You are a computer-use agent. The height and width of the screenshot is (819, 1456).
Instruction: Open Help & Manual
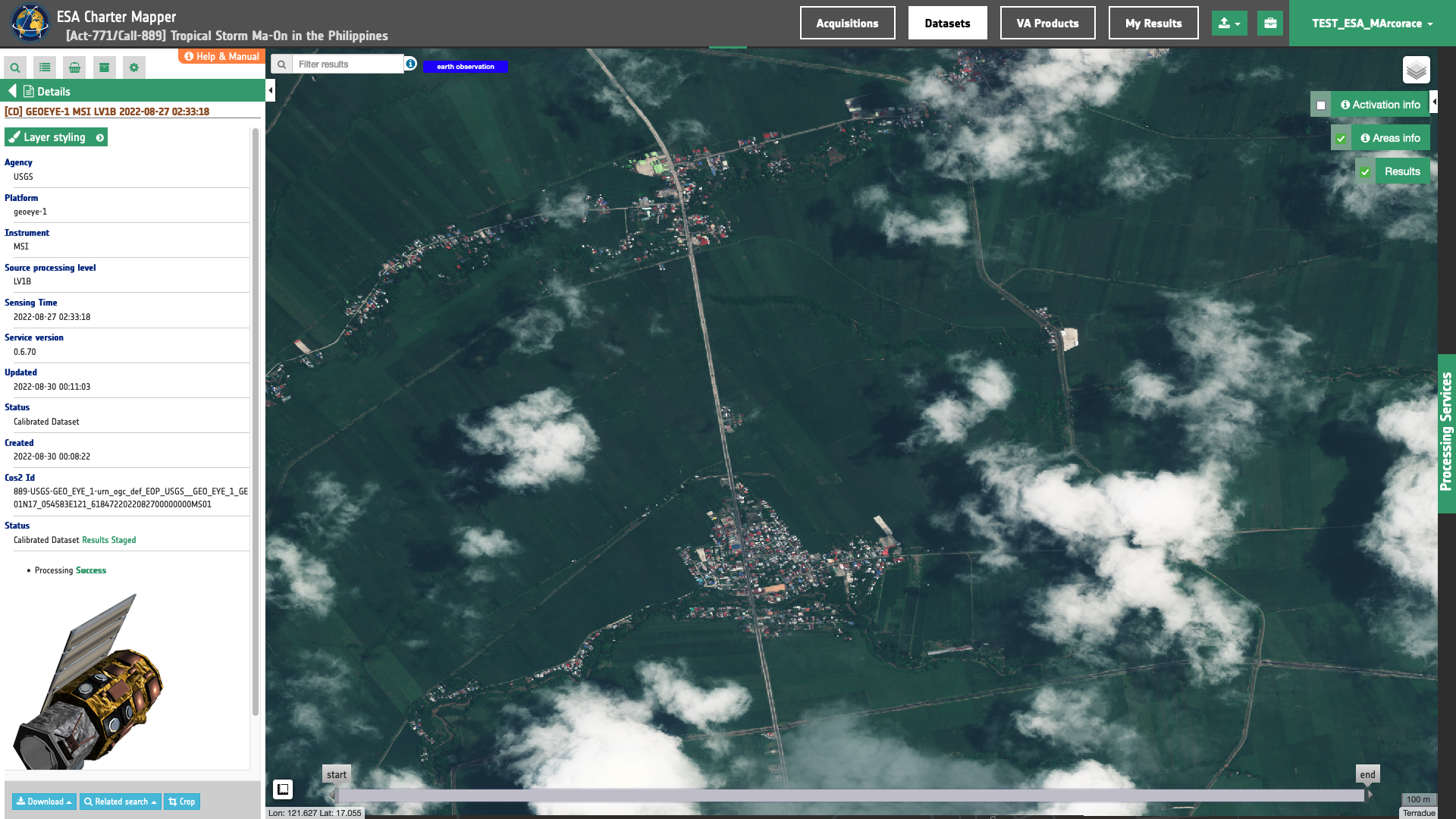point(221,56)
